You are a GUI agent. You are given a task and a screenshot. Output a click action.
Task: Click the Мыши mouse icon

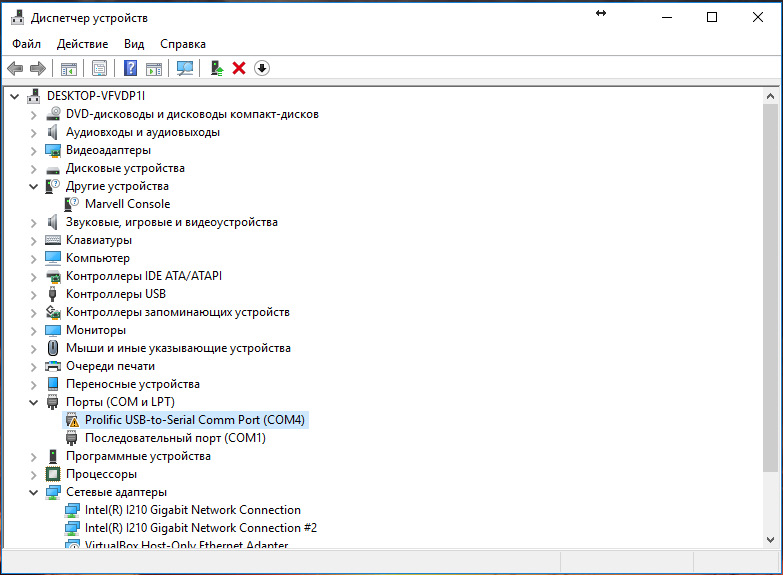pyautogui.click(x=53, y=348)
